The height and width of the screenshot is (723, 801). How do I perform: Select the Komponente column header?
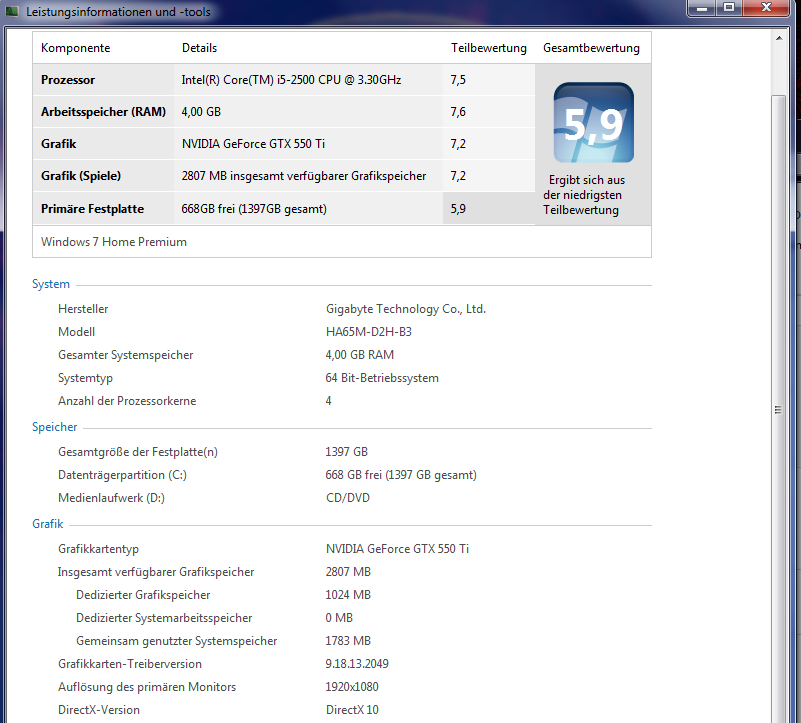76,48
